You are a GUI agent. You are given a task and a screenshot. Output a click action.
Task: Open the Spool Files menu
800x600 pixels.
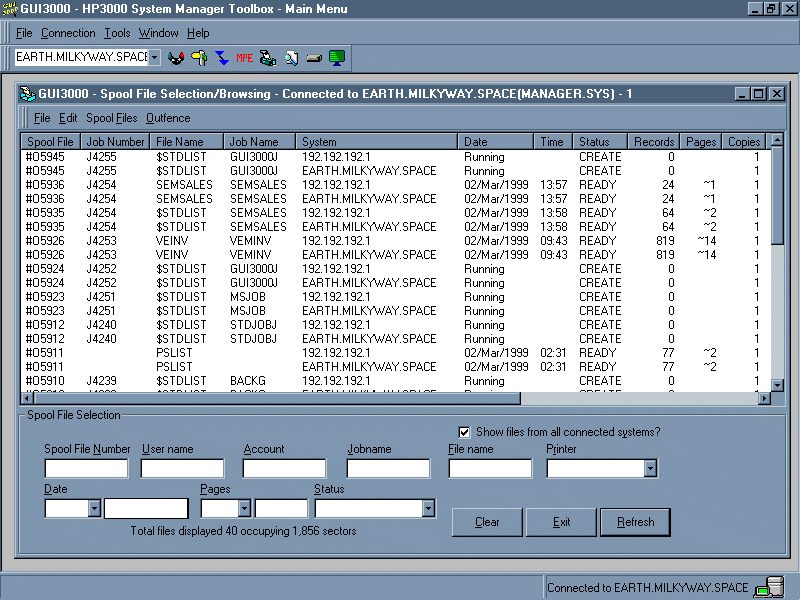coord(111,118)
